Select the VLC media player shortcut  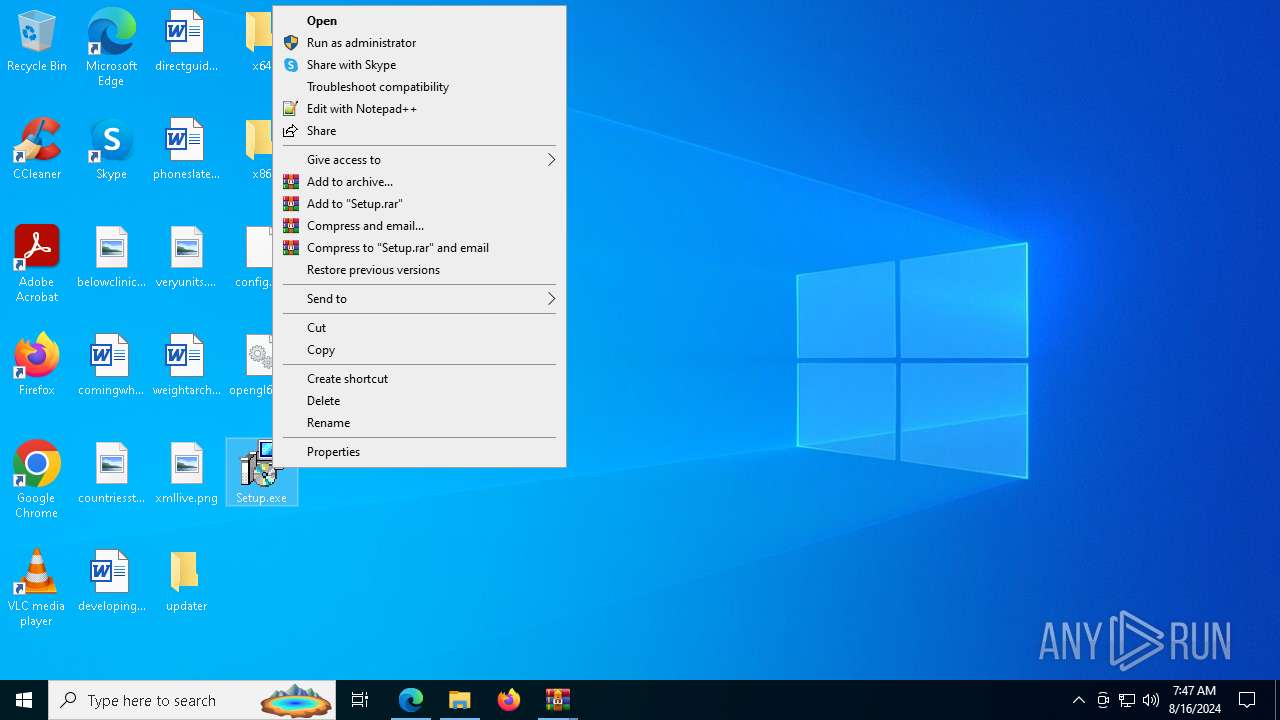coord(37,588)
